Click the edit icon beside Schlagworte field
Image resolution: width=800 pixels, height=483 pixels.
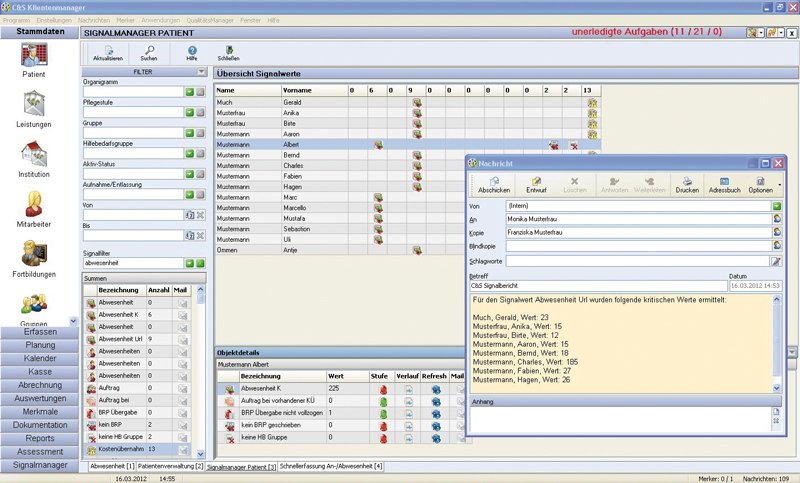click(x=776, y=261)
